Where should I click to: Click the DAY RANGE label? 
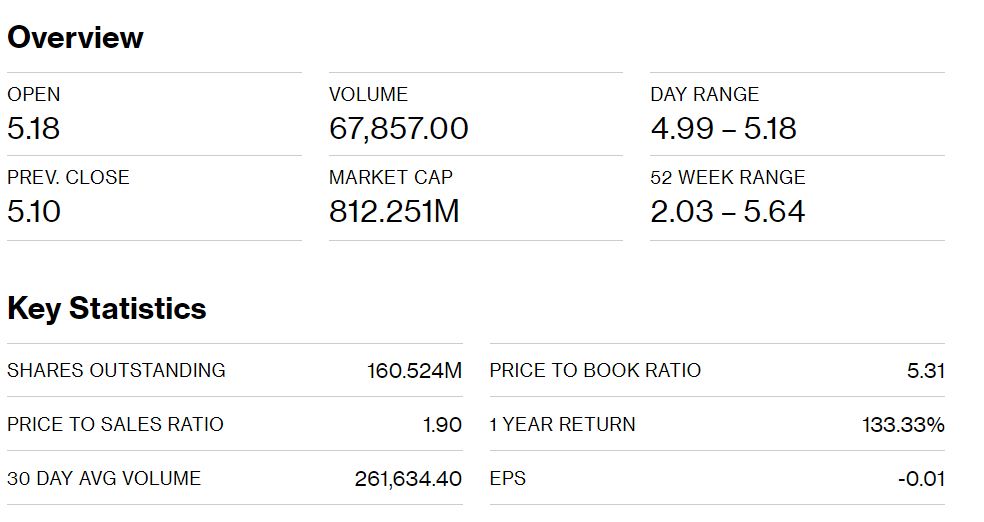pyautogui.click(x=704, y=95)
